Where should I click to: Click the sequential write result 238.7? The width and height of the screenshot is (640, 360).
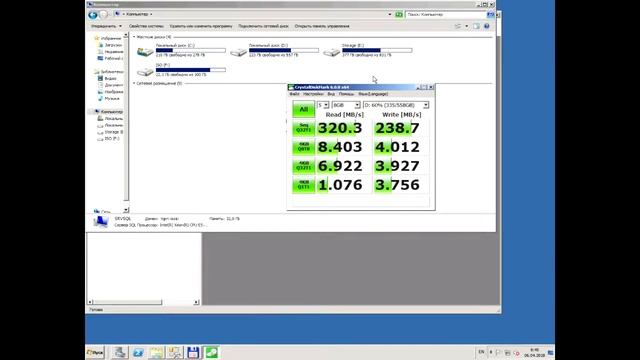401,128
